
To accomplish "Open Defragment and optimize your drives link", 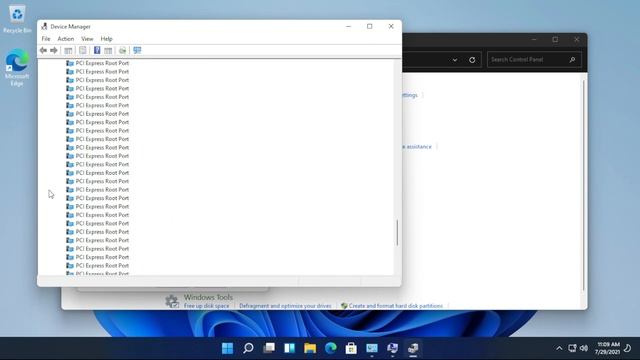I will (x=285, y=306).
